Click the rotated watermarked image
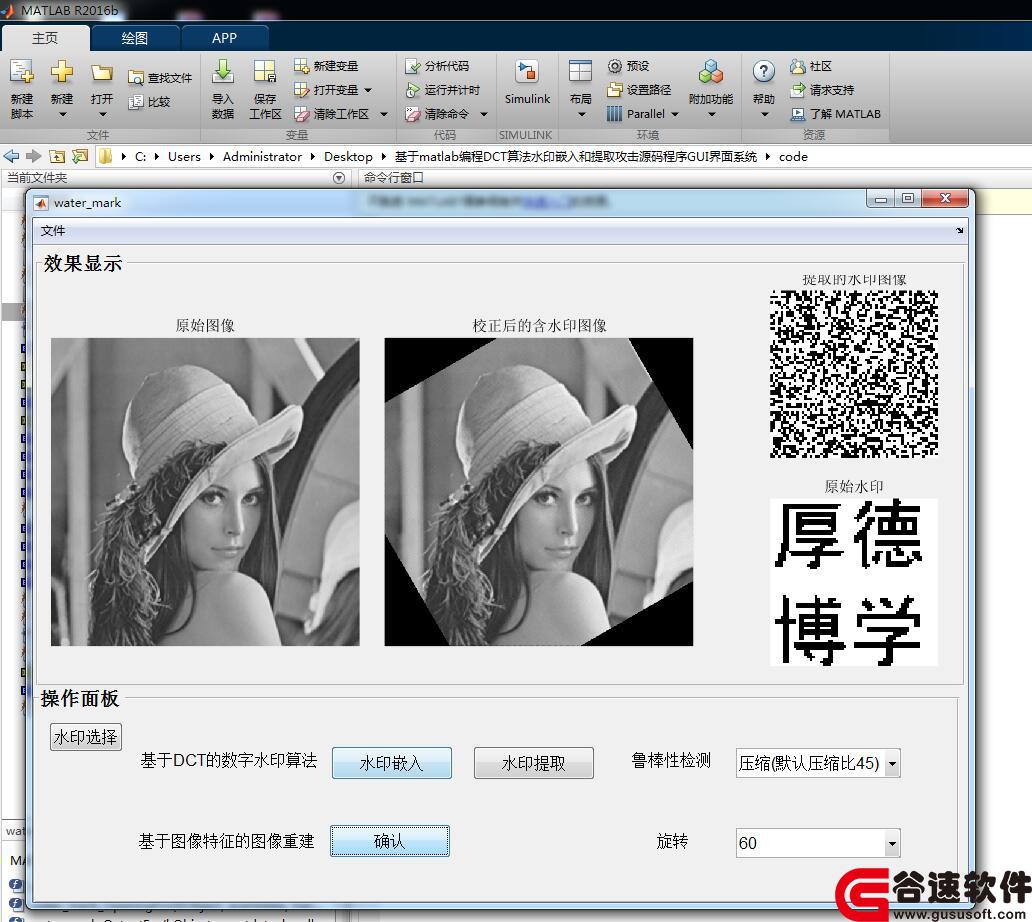The image size is (1032, 922). coord(539,492)
